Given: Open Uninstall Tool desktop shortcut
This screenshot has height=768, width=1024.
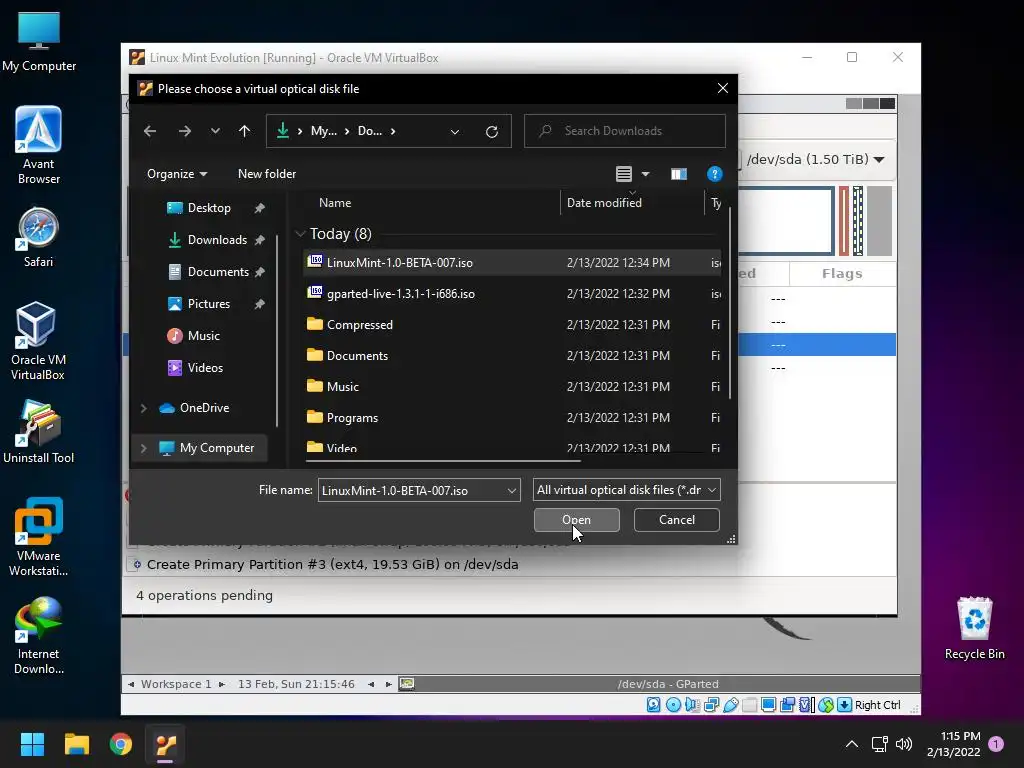Looking at the screenshot, I should (39, 432).
